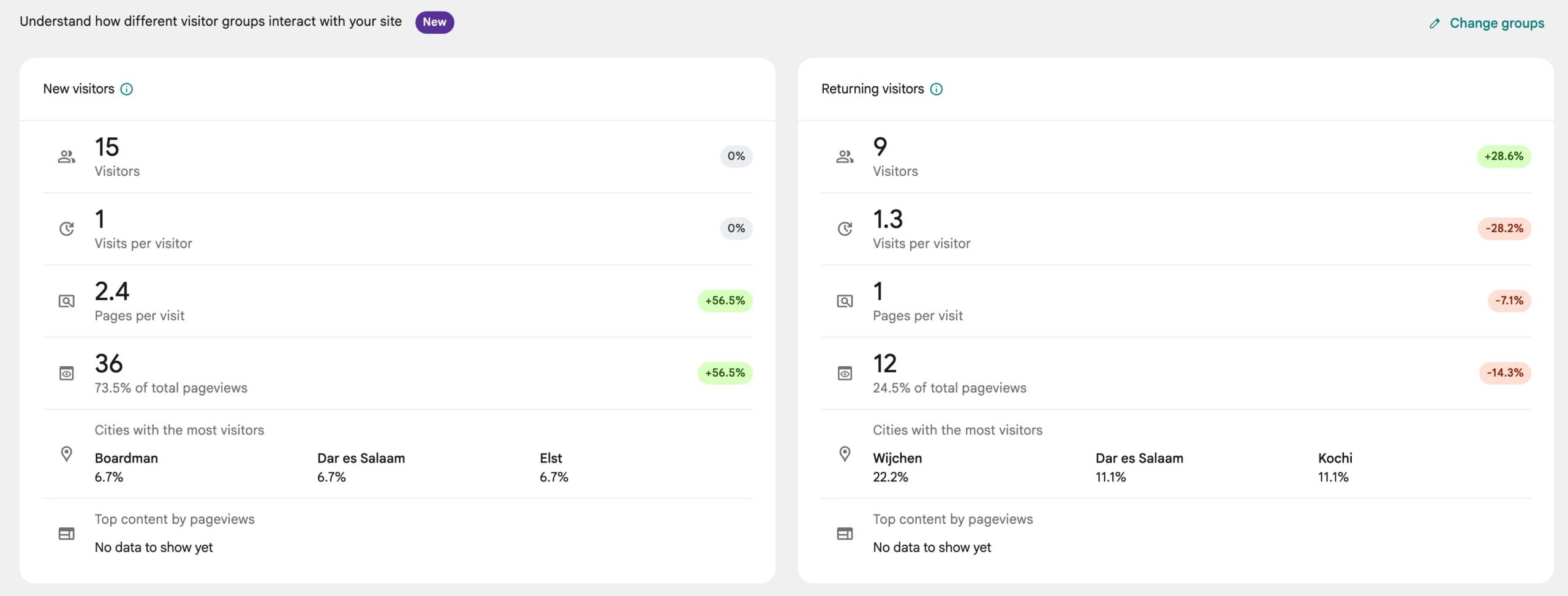The height and width of the screenshot is (596, 1568).
Task: Click the Returning visitors people icon
Action: [845, 157]
